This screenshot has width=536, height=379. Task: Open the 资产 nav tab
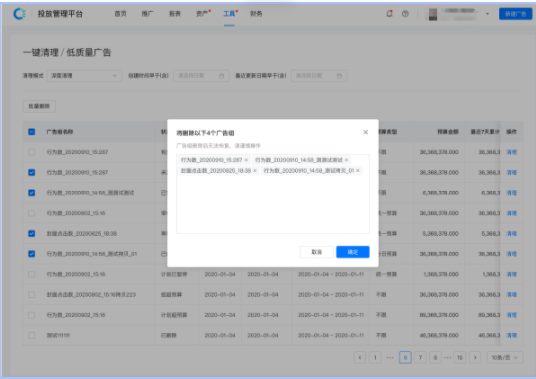coord(202,14)
